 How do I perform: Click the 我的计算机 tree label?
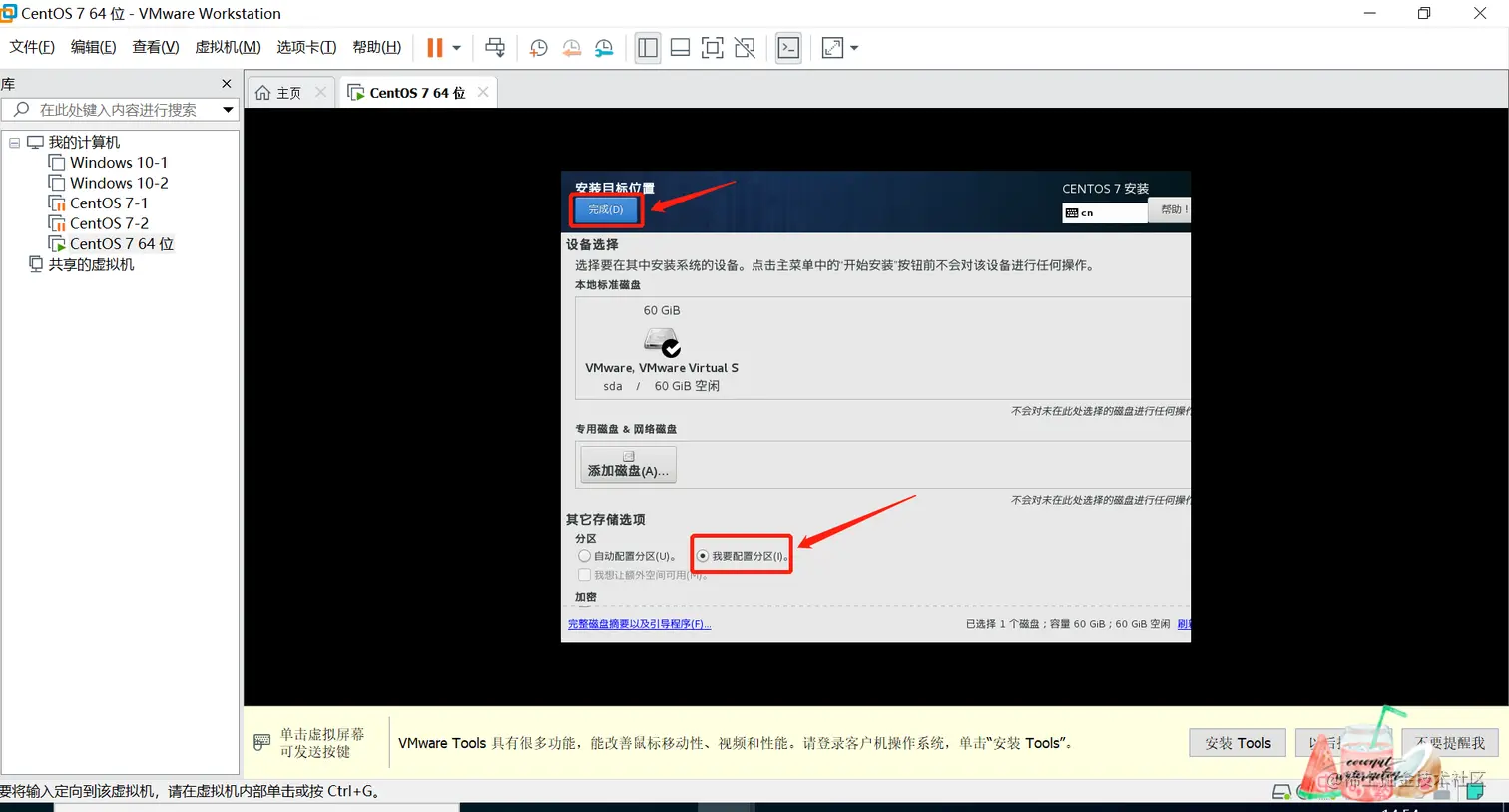click(84, 142)
